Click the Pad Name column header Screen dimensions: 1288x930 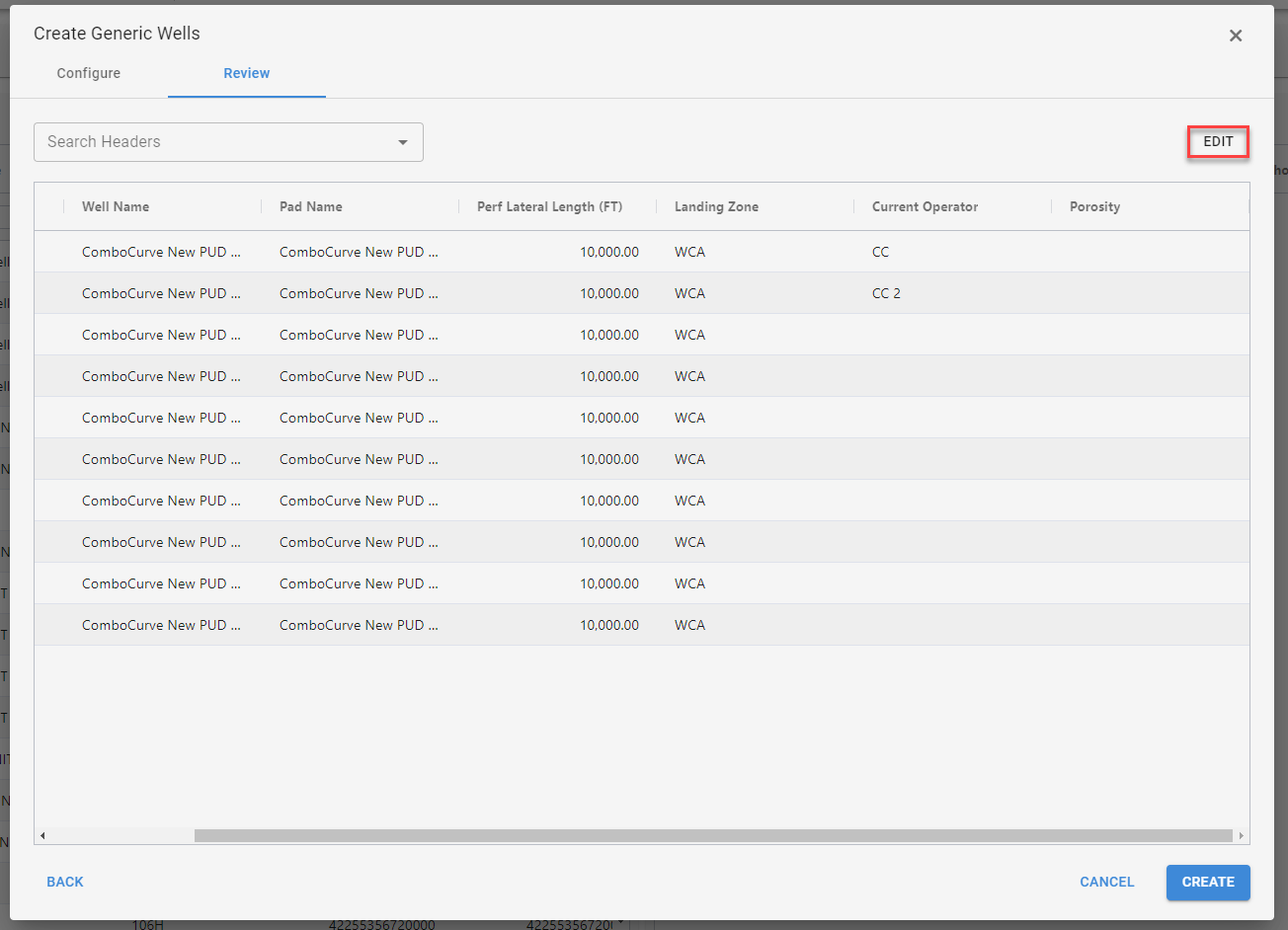pos(311,206)
